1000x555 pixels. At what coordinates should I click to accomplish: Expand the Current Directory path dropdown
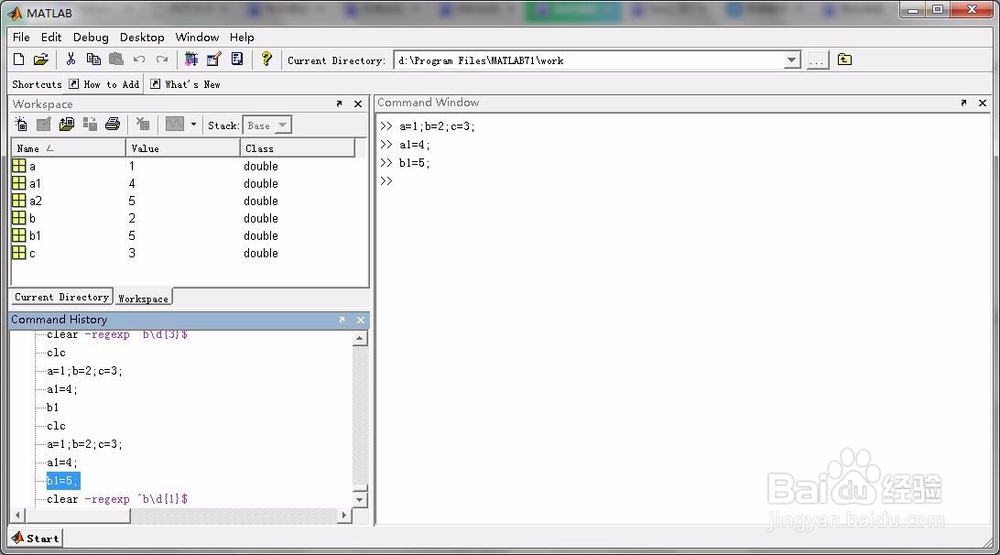(791, 60)
